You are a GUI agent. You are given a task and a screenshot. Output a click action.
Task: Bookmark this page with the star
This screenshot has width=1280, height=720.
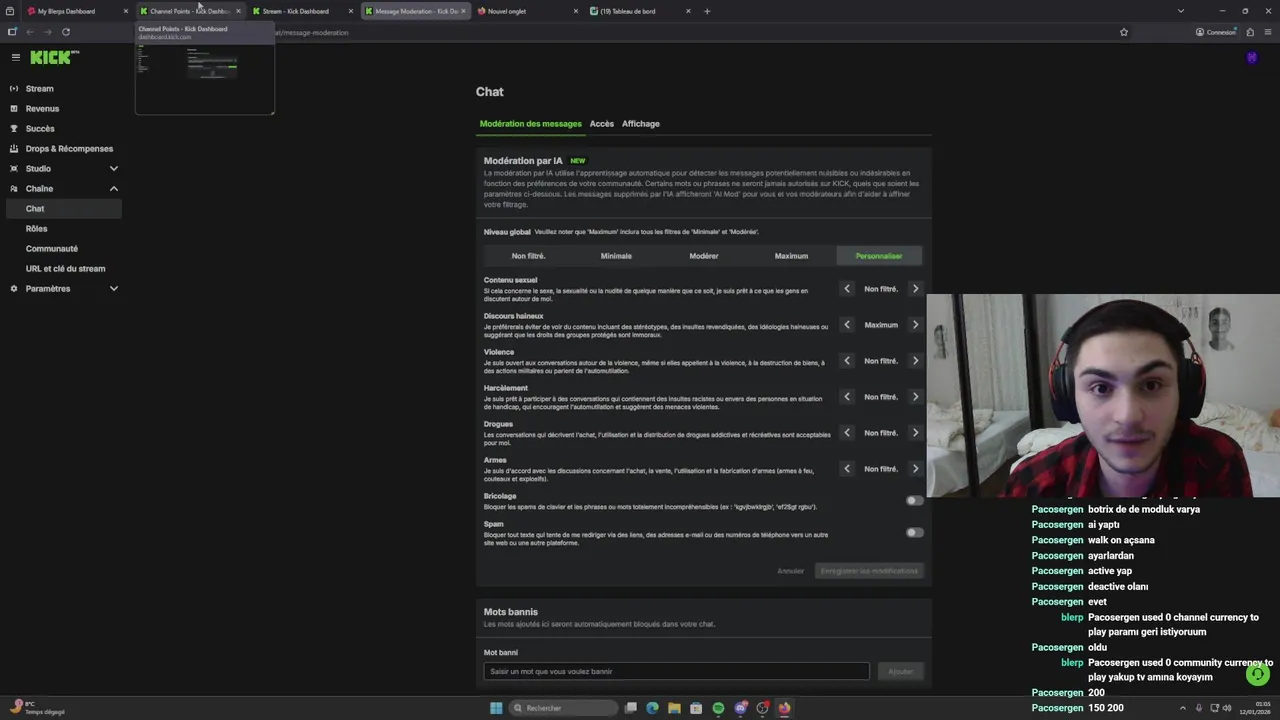coord(1124,32)
